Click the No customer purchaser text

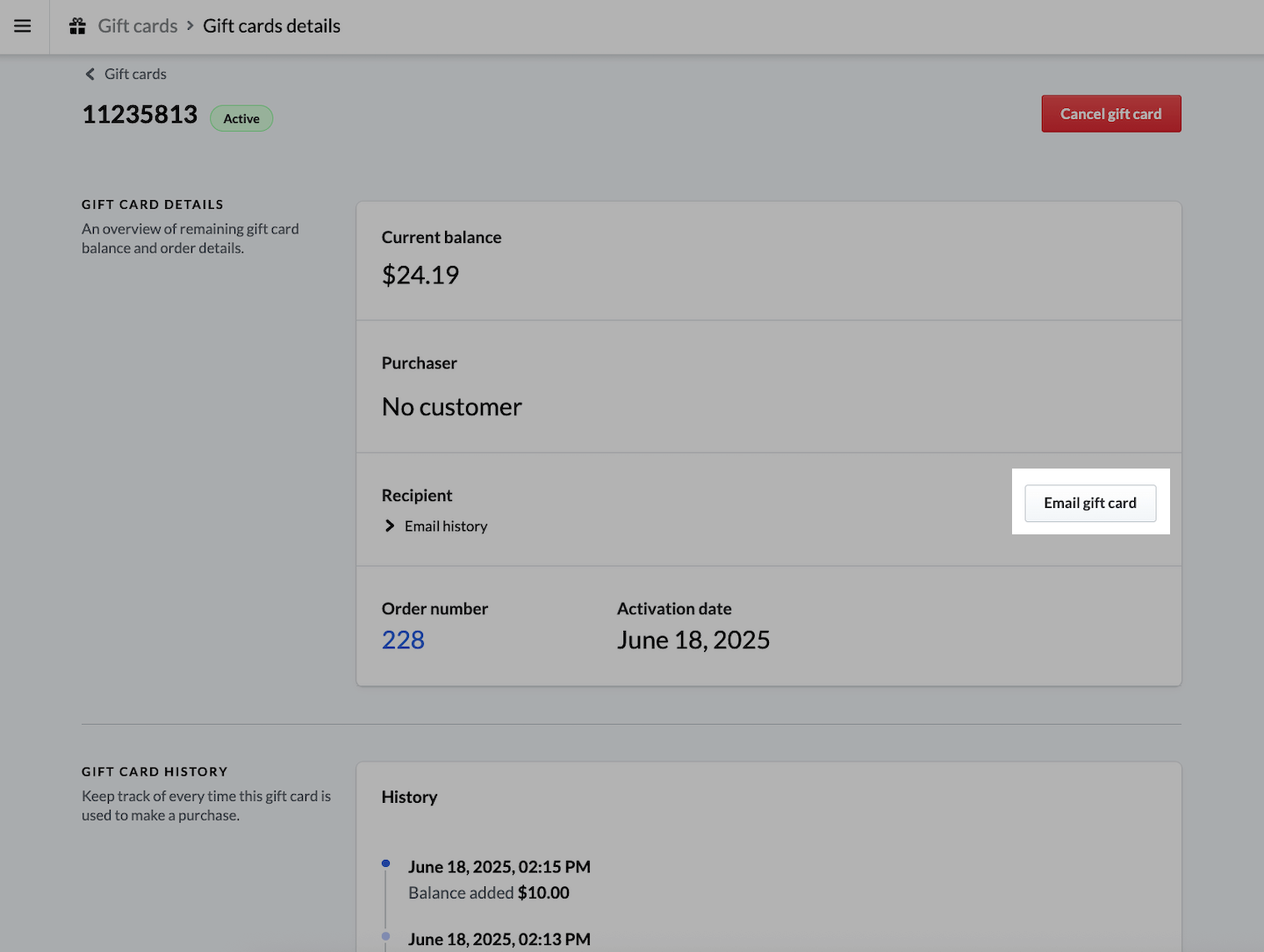pyautogui.click(x=451, y=407)
